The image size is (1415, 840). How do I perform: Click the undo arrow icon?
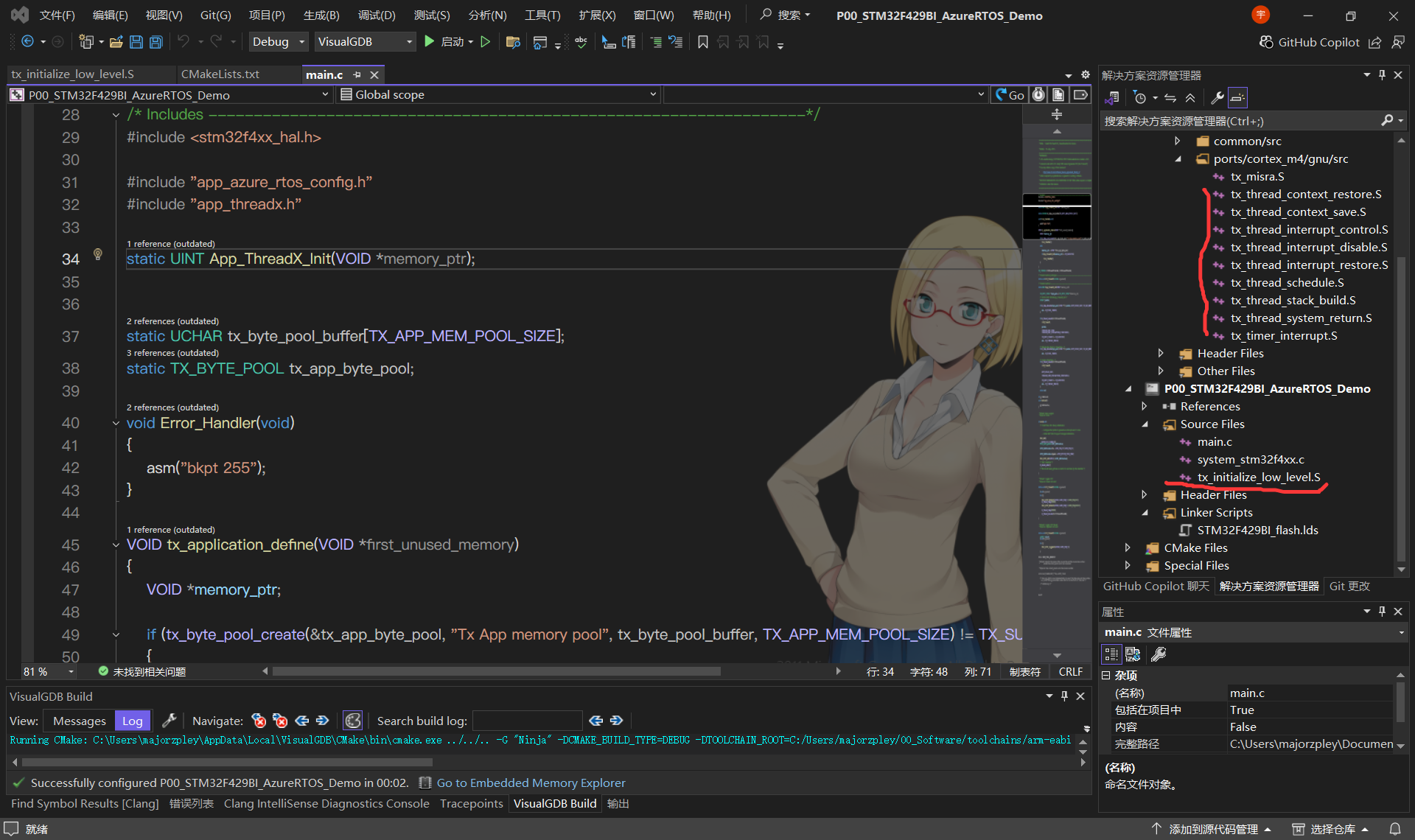(184, 42)
